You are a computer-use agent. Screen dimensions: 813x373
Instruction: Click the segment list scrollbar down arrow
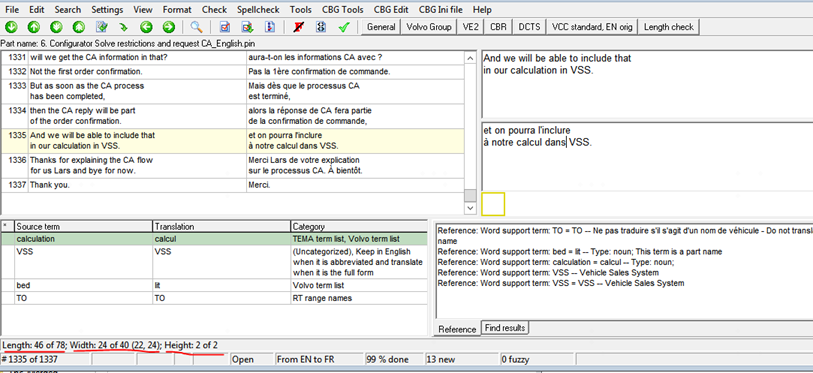pos(470,208)
